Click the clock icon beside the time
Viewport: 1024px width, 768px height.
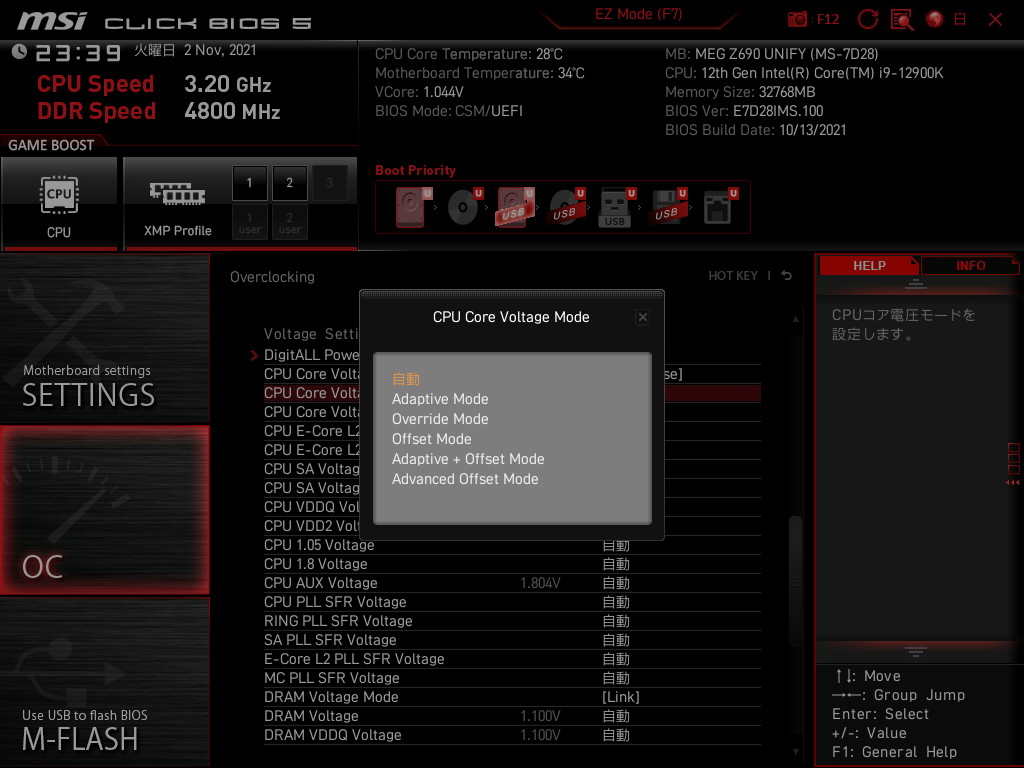point(19,52)
